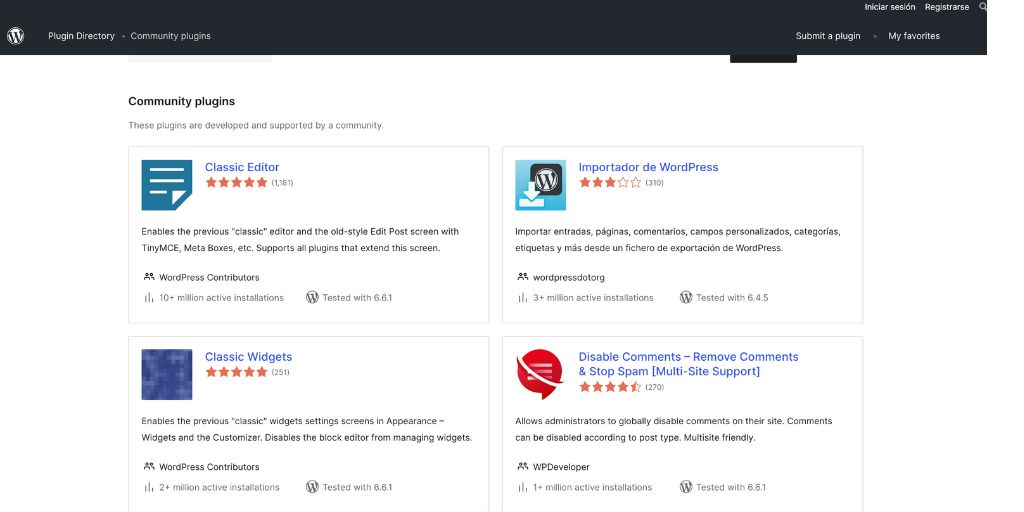The height and width of the screenshot is (512, 1024).
Task: Open the Classic Widgets title link
Action: point(249,357)
